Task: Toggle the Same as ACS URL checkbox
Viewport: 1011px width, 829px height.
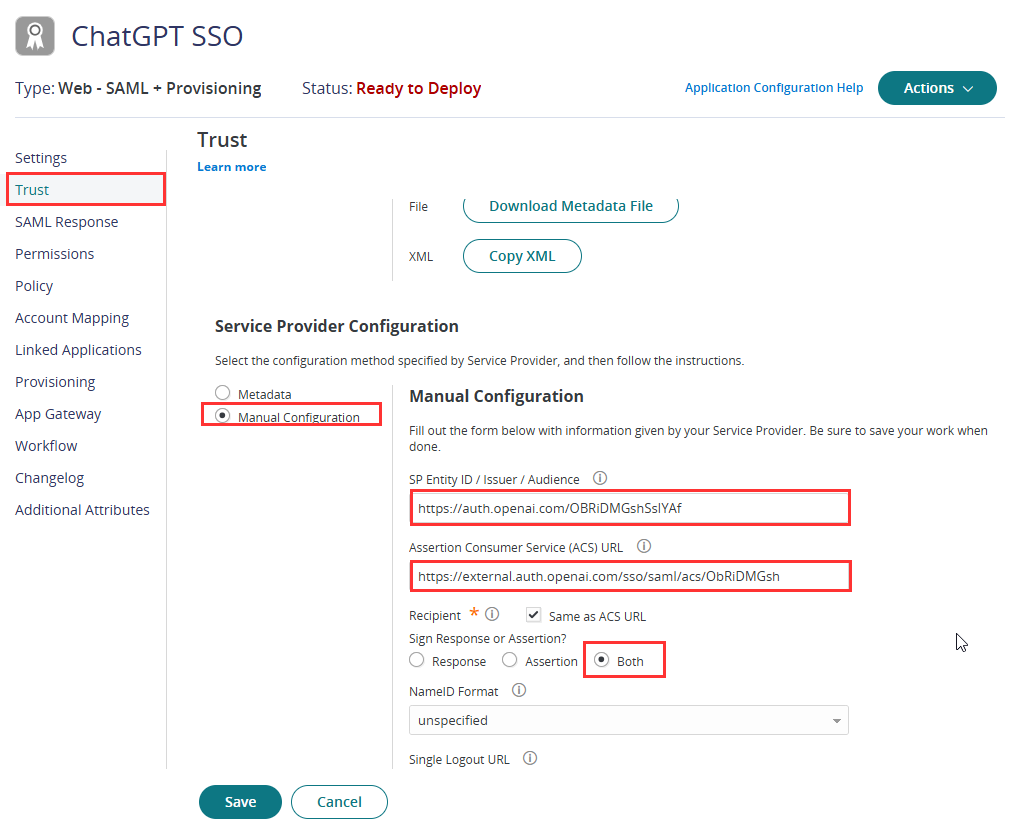Action: click(x=533, y=615)
